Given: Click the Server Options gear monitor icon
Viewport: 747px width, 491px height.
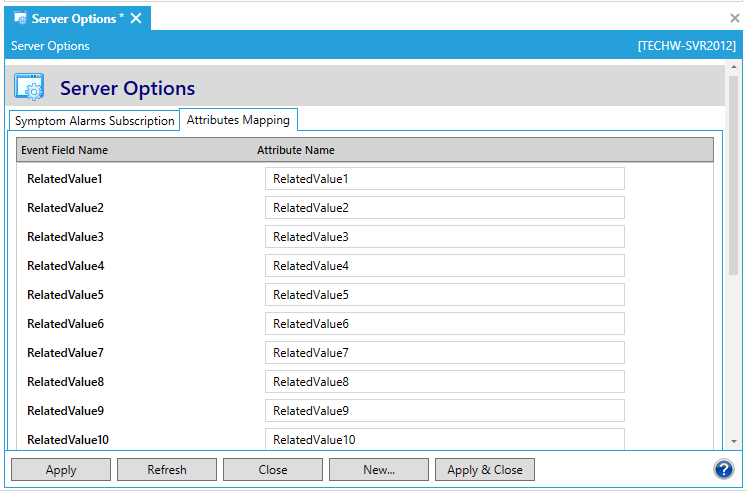Looking at the screenshot, I should pyautogui.click(x=29, y=88).
